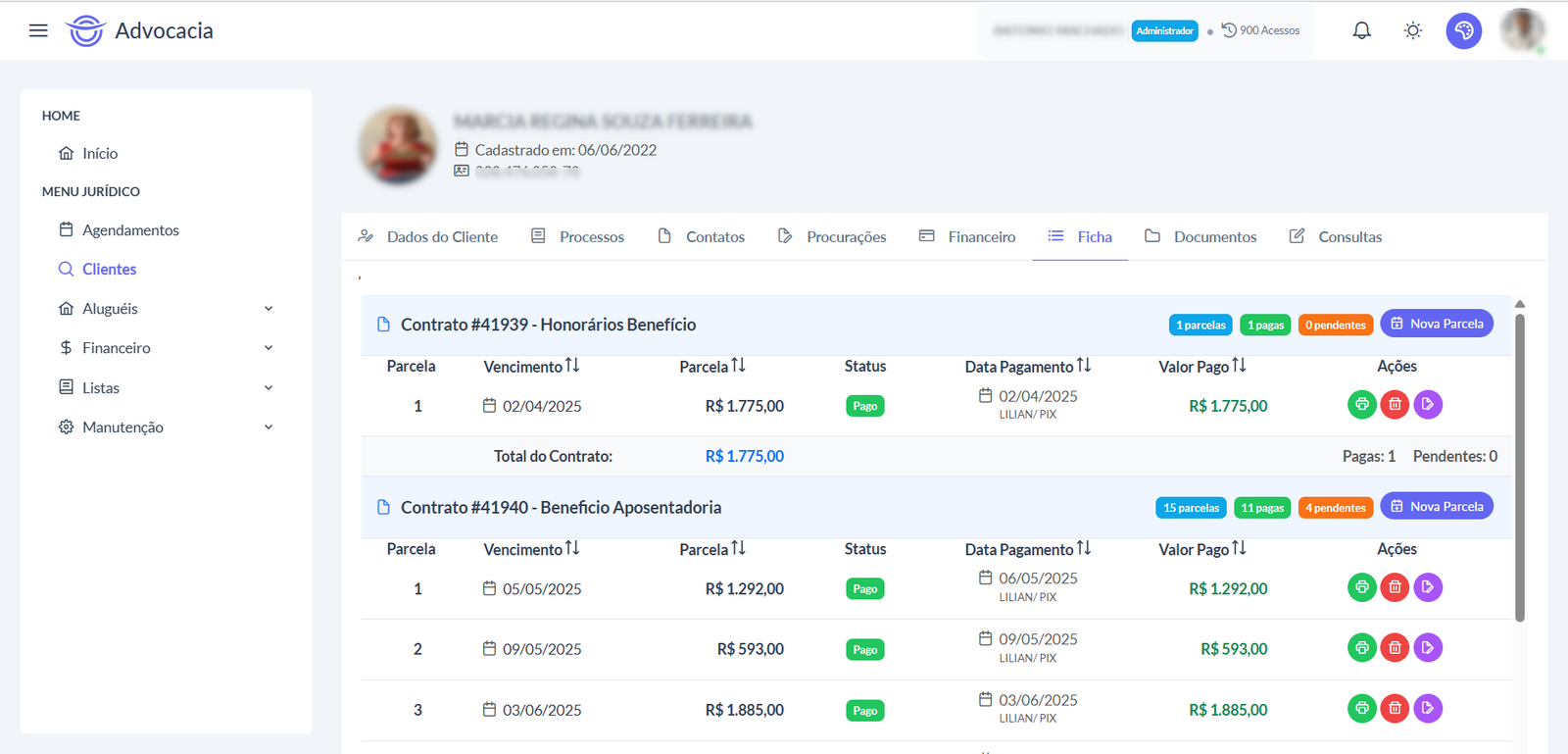
Task: Open Clientes in sidebar
Action: [97, 269]
